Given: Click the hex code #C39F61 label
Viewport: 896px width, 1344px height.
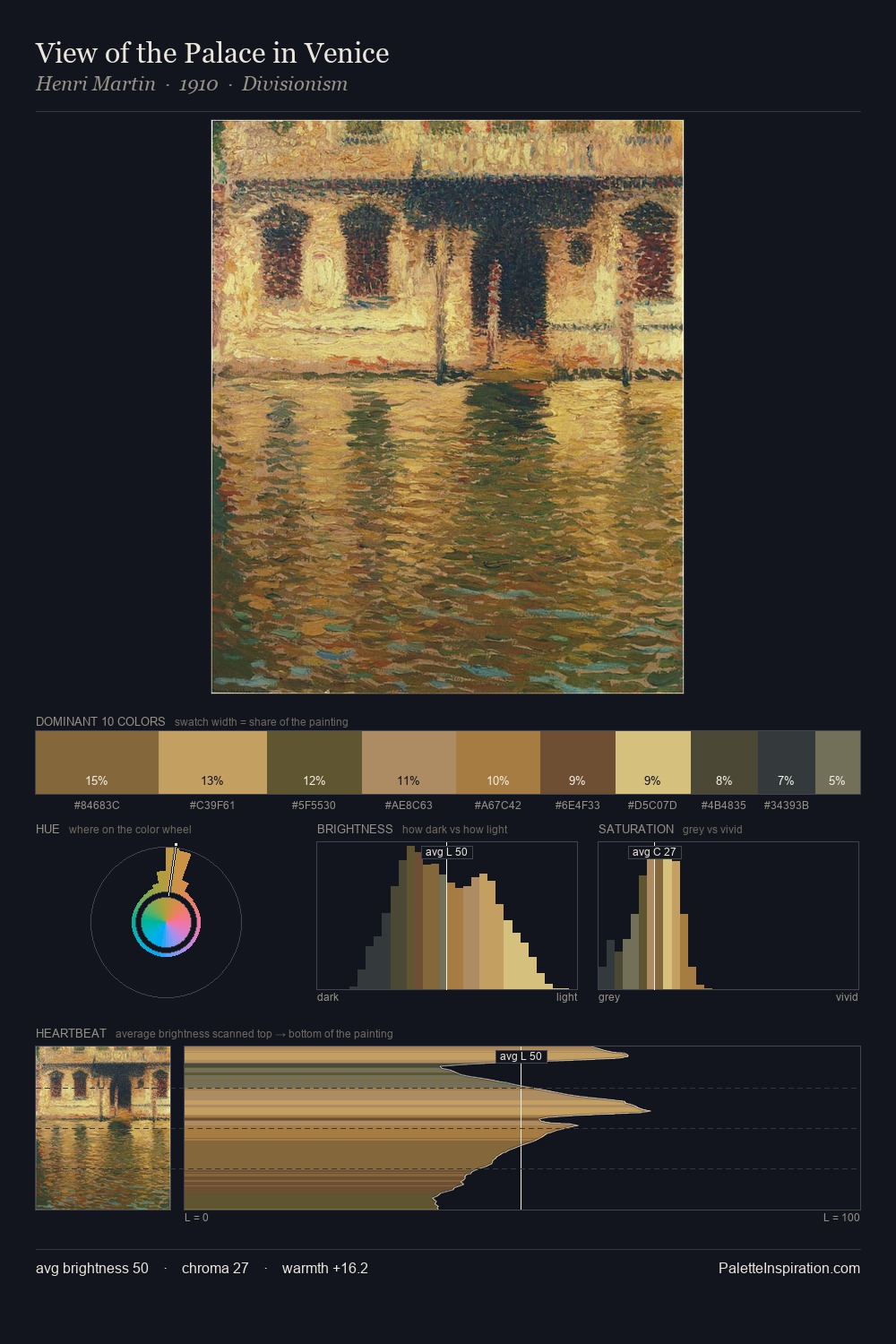Looking at the screenshot, I should click(x=212, y=806).
